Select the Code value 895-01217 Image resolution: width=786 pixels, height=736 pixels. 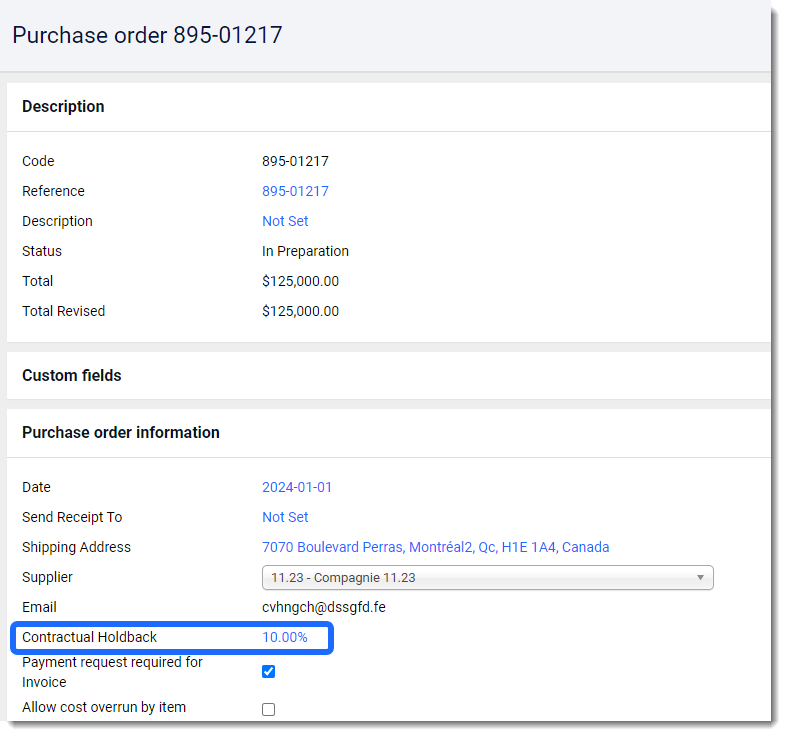pyautogui.click(x=295, y=161)
